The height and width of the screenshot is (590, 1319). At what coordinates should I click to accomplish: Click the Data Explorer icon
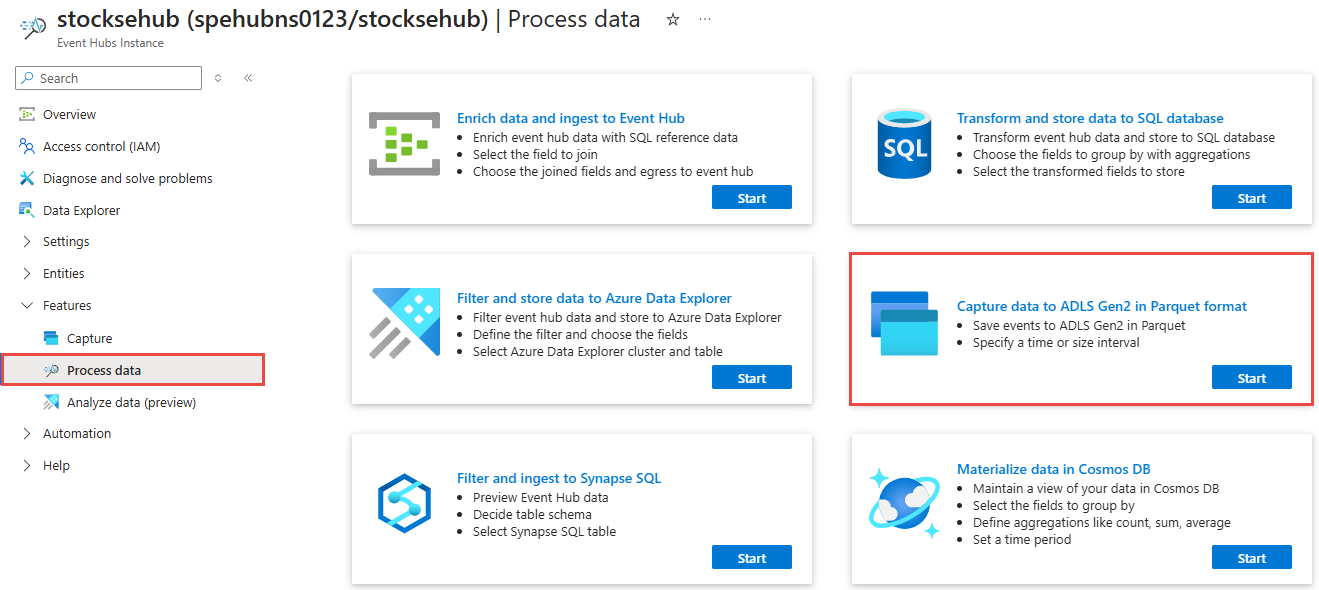(27, 211)
